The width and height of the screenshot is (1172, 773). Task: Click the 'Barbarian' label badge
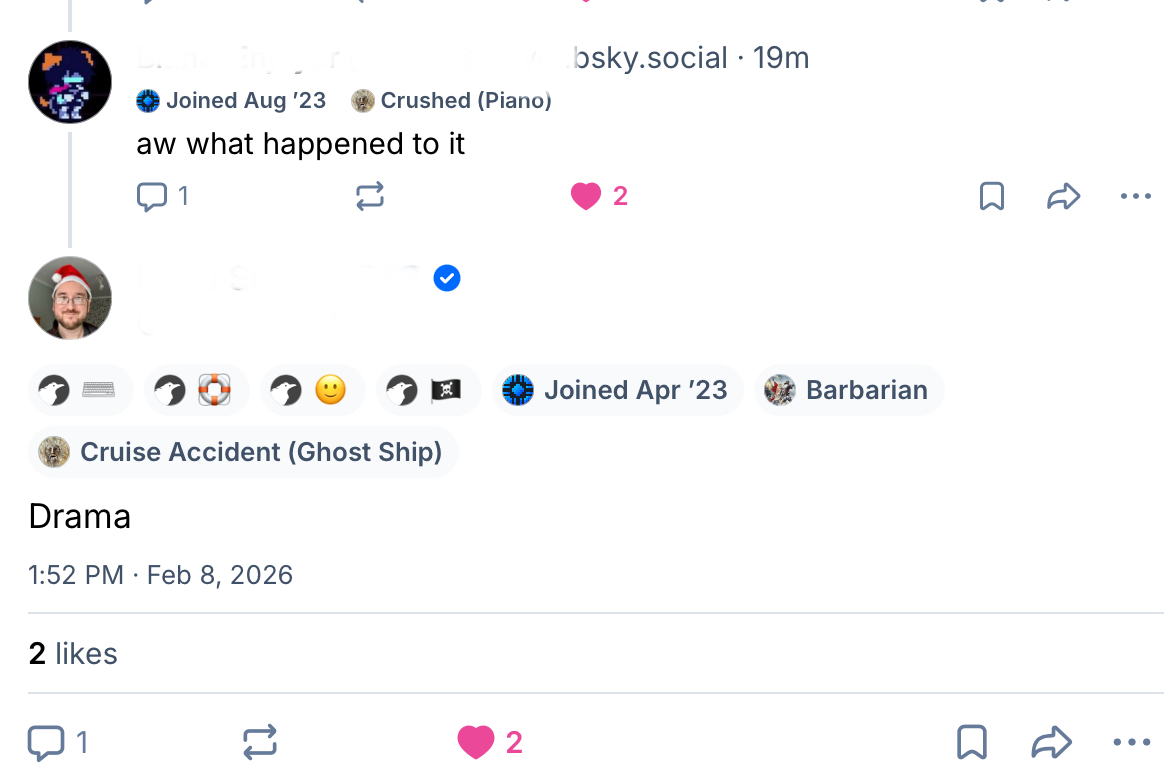849,390
